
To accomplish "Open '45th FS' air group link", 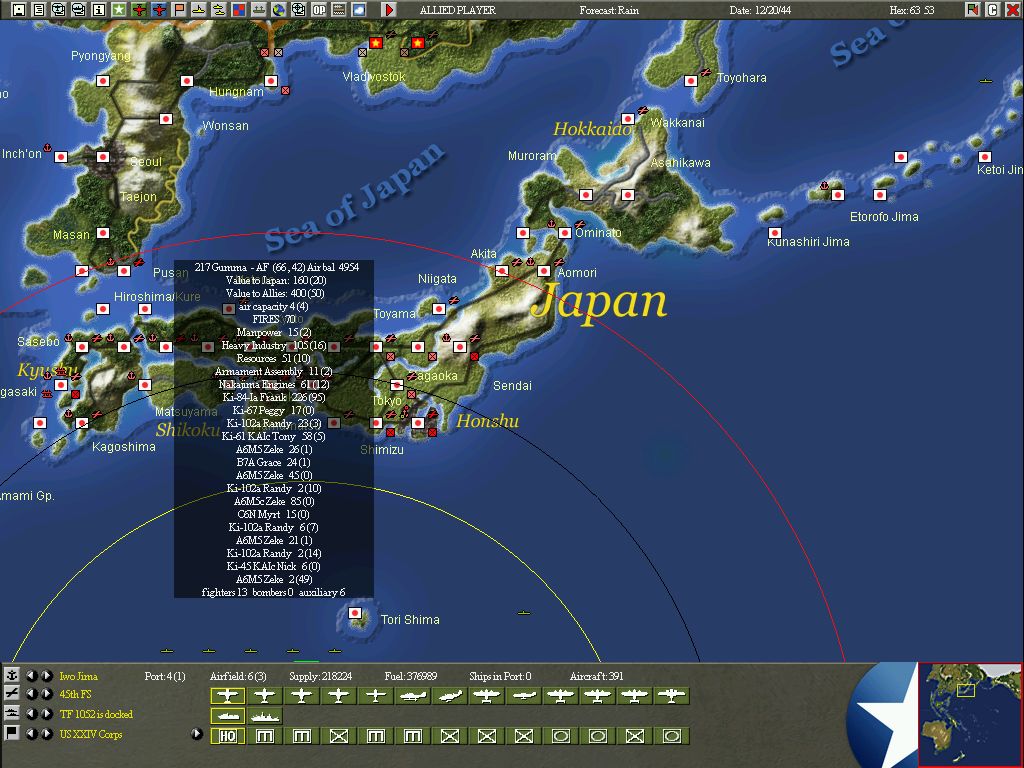I will (75, 694).
